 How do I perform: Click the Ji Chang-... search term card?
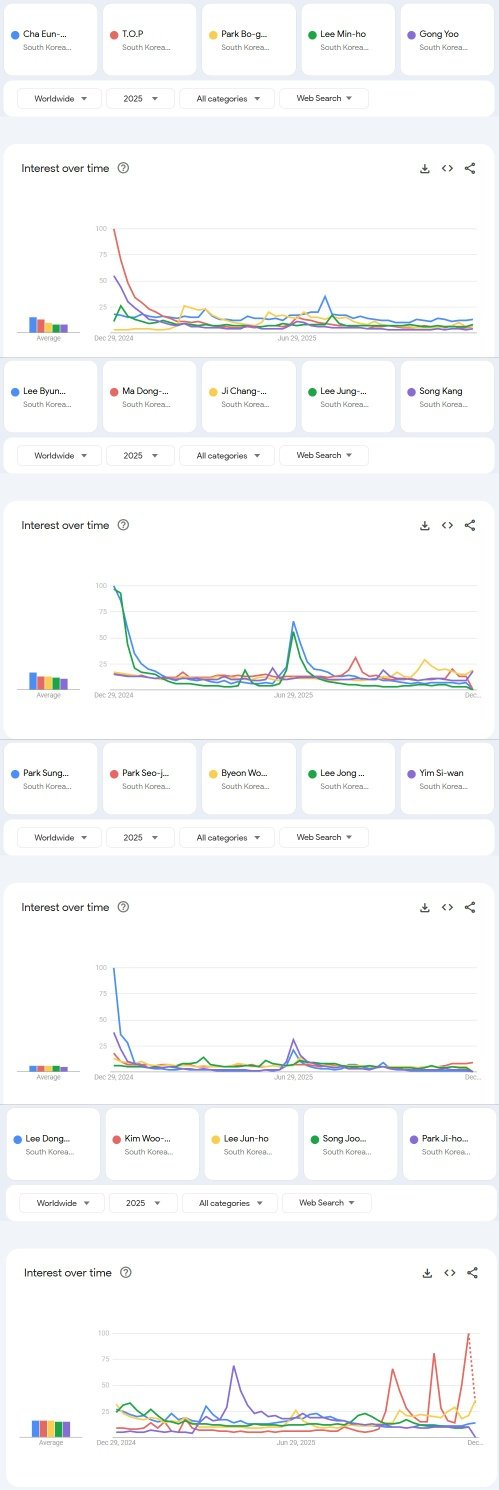click(249, 396)
